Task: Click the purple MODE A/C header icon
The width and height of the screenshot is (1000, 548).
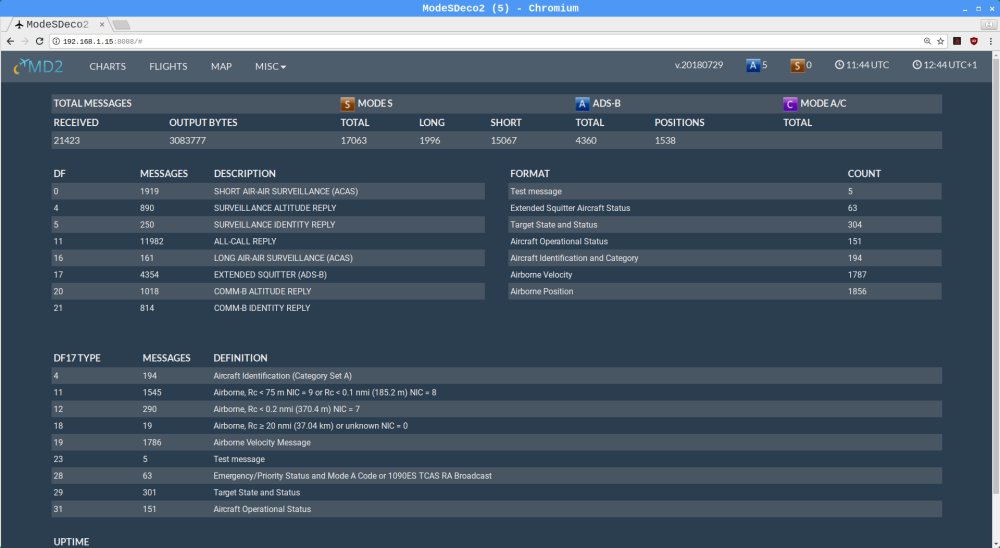Action: click(x=790, y=103)
